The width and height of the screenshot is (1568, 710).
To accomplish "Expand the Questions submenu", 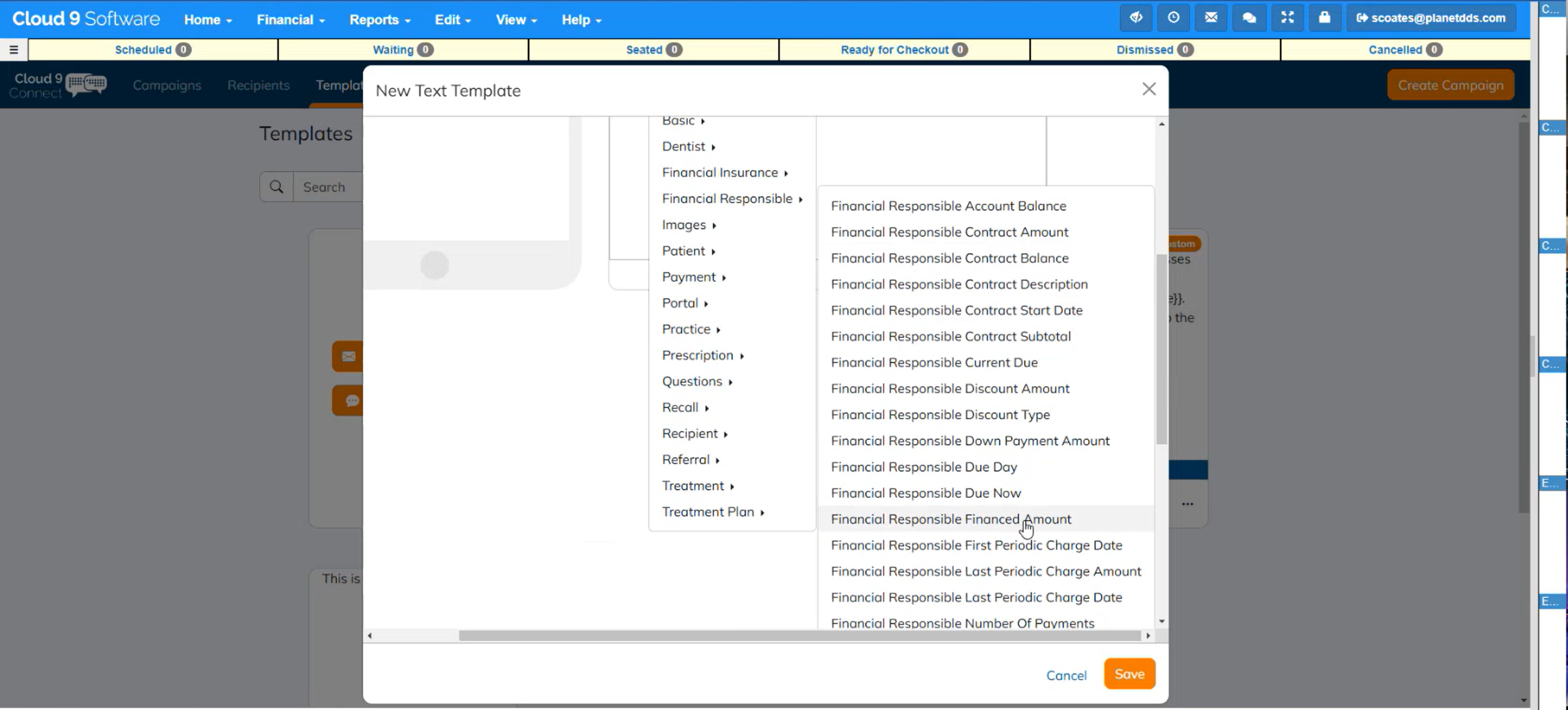I will coord(732,382).
